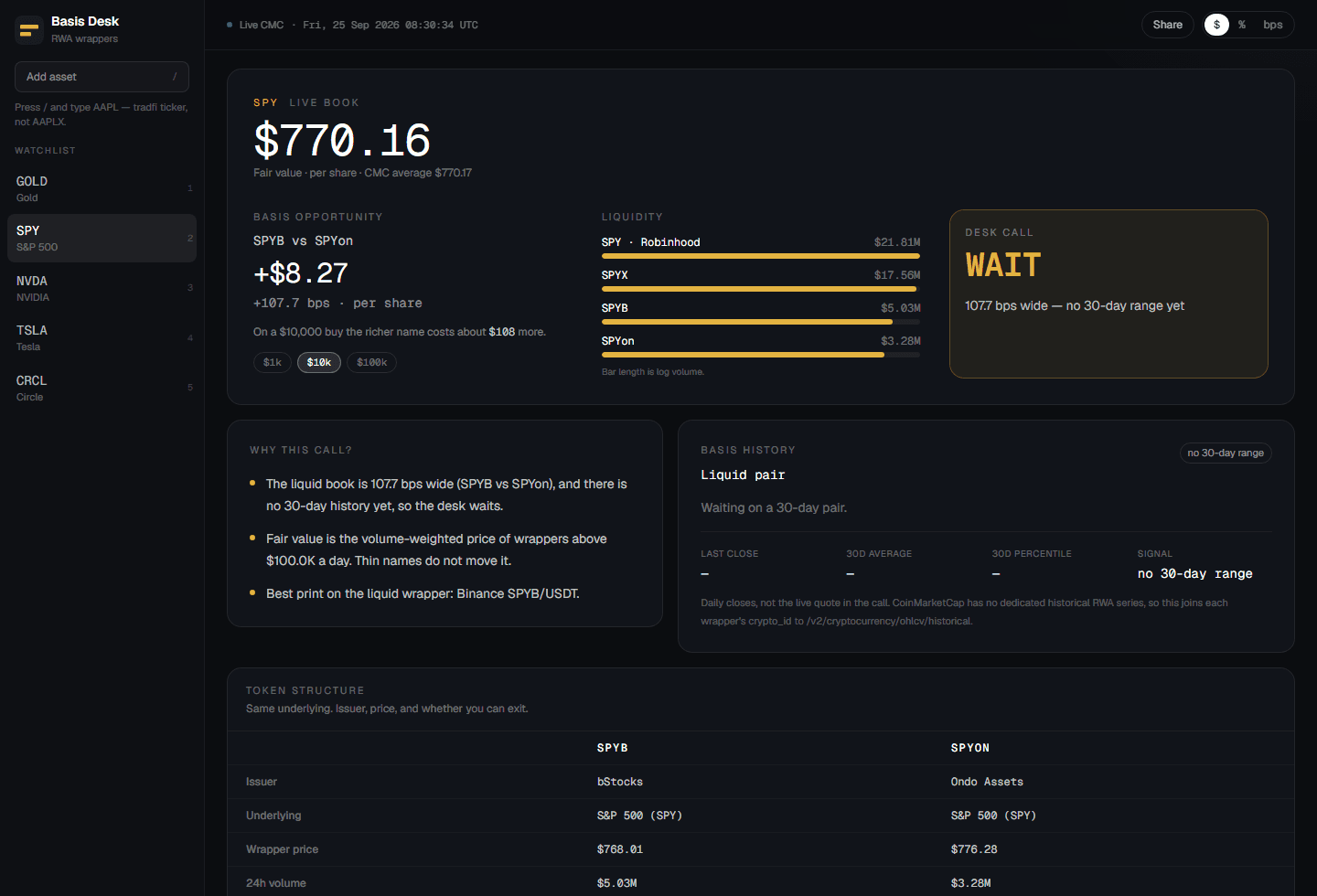Viewport: 1317px width, 896px height.
Task: Open CRCL Circle from the watchlist
Action: pyautogui.click(x=102, y=388)
